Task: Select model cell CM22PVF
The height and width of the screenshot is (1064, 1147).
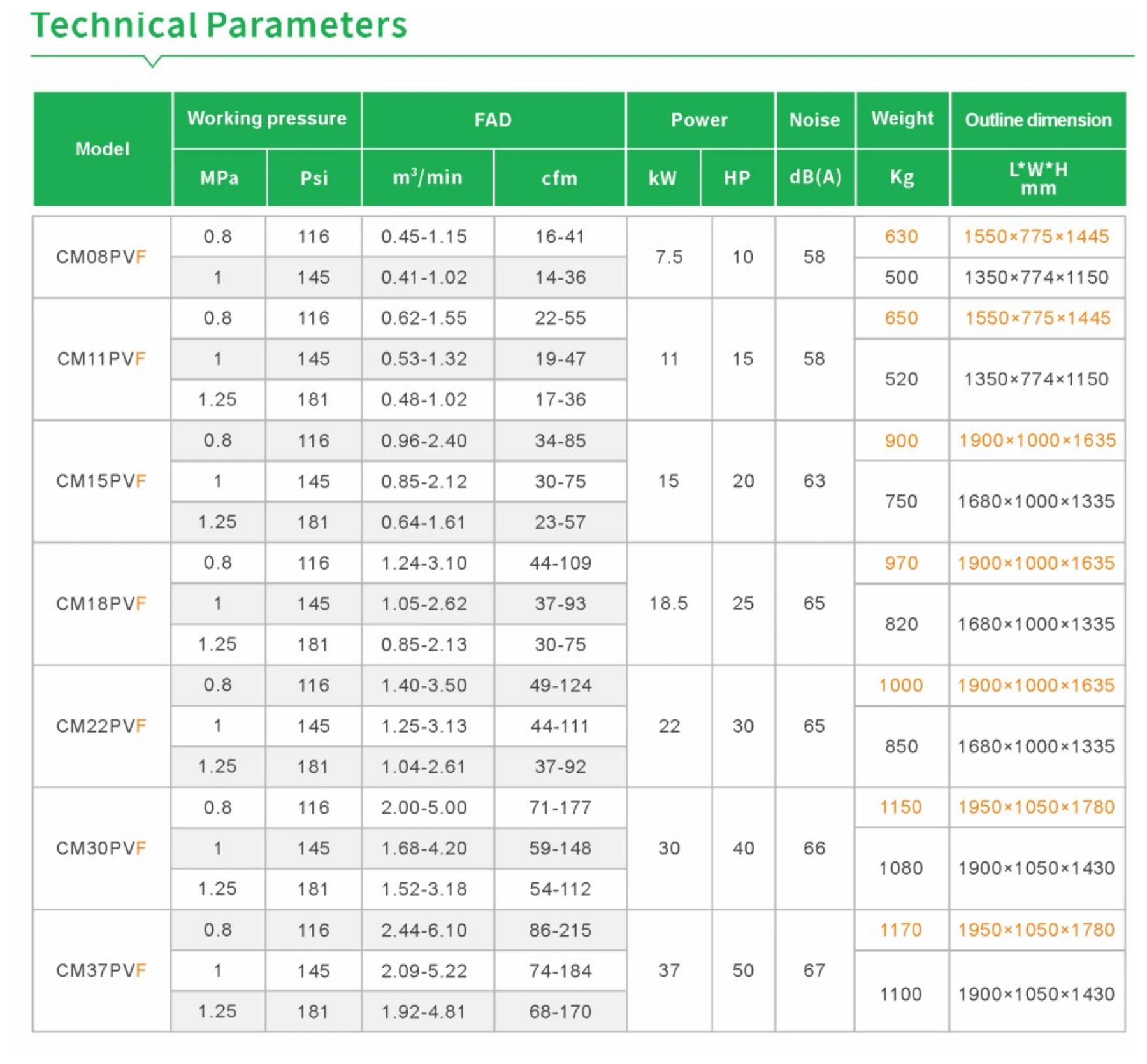Action: tap(101, 726)
